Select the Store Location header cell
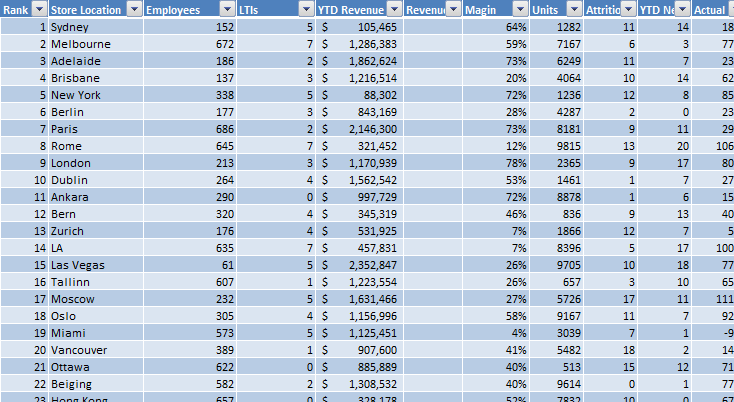The width and height of the screenshot is (734, 402). pyautogui.click(x=96, y=9)
